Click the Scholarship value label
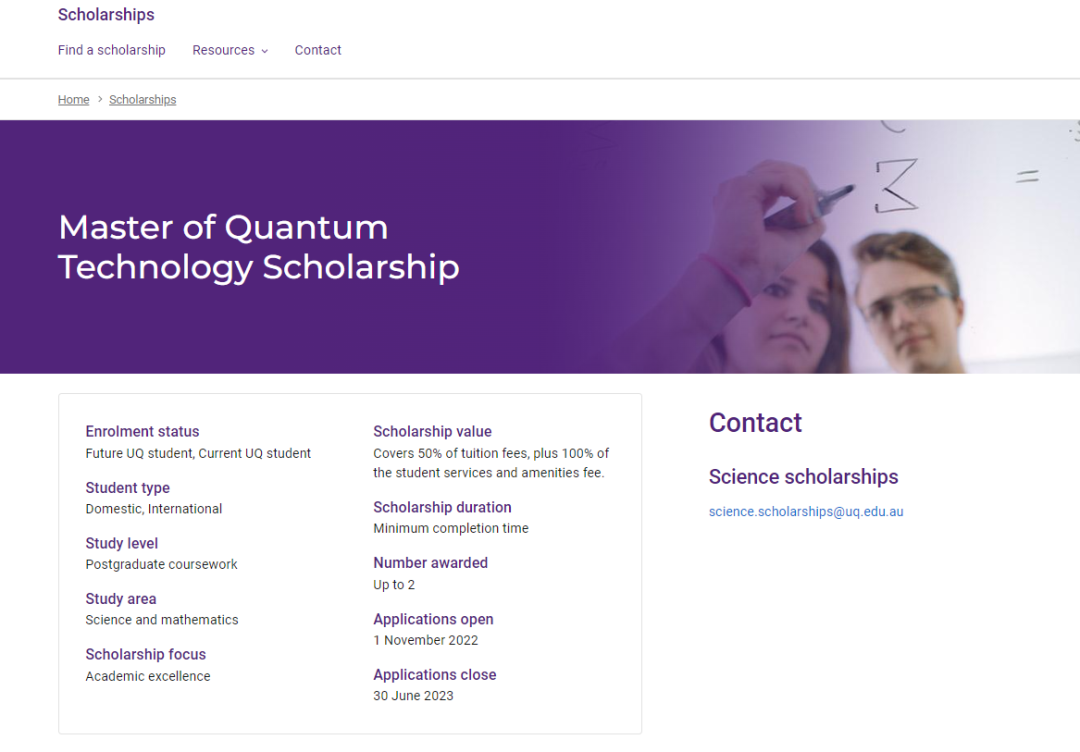Screen dimensions: 1080x752 pyautogui.click(x=432, y=432)
